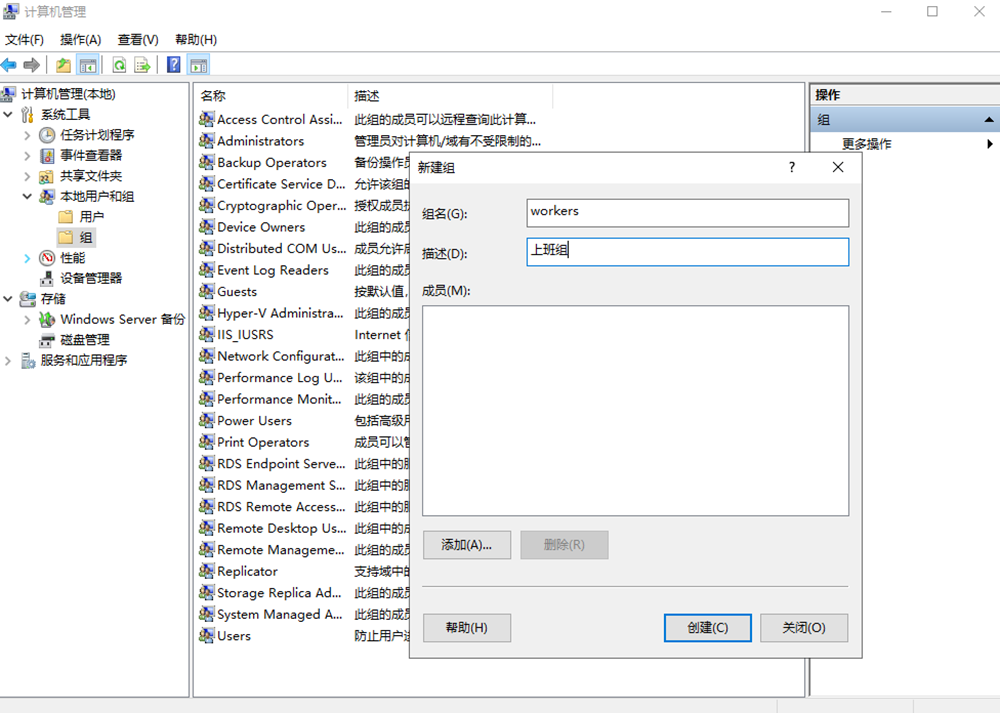
Task: Open the 查看(V) menu
Action: point(138,40)
